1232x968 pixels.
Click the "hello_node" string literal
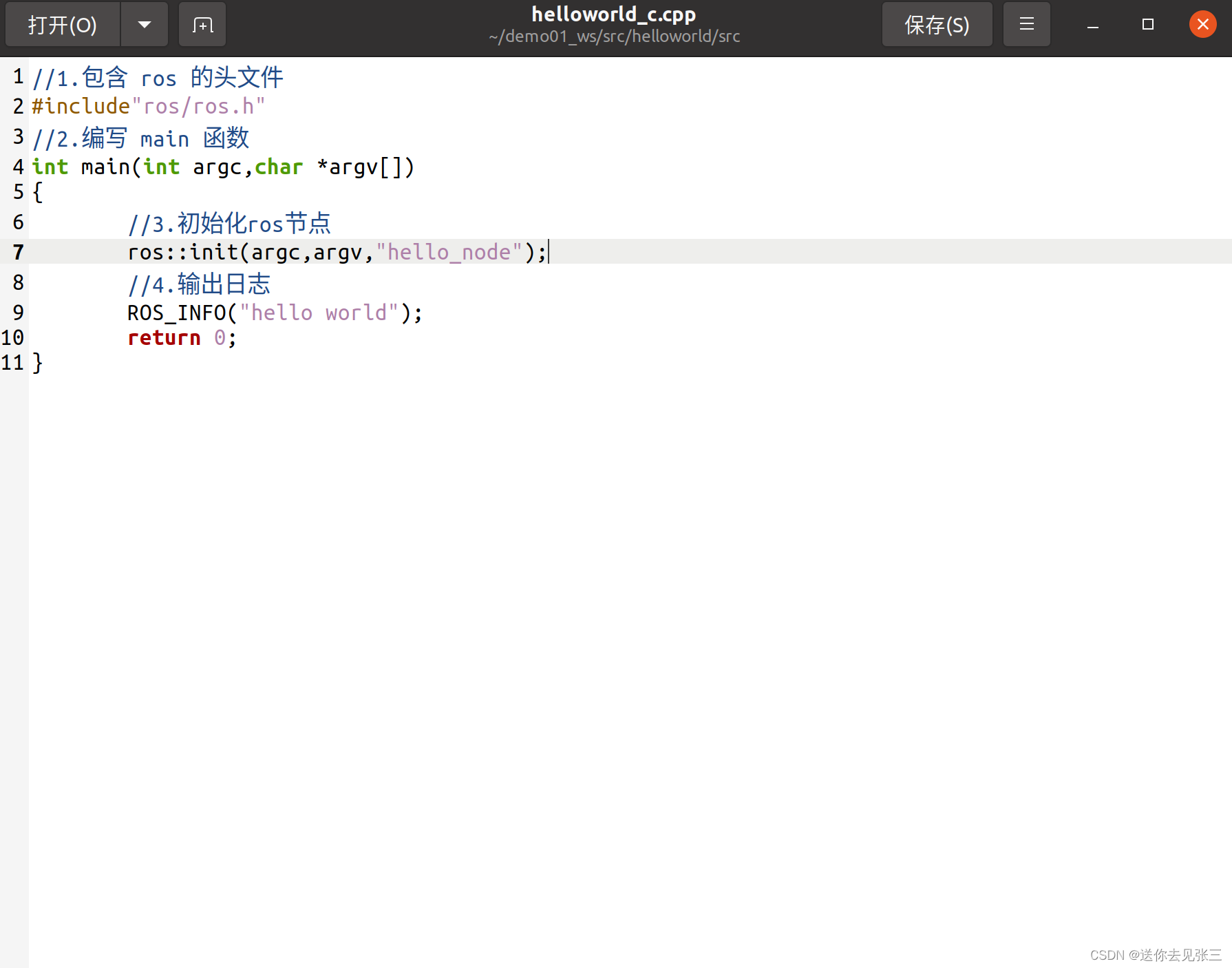pos(449,253)
